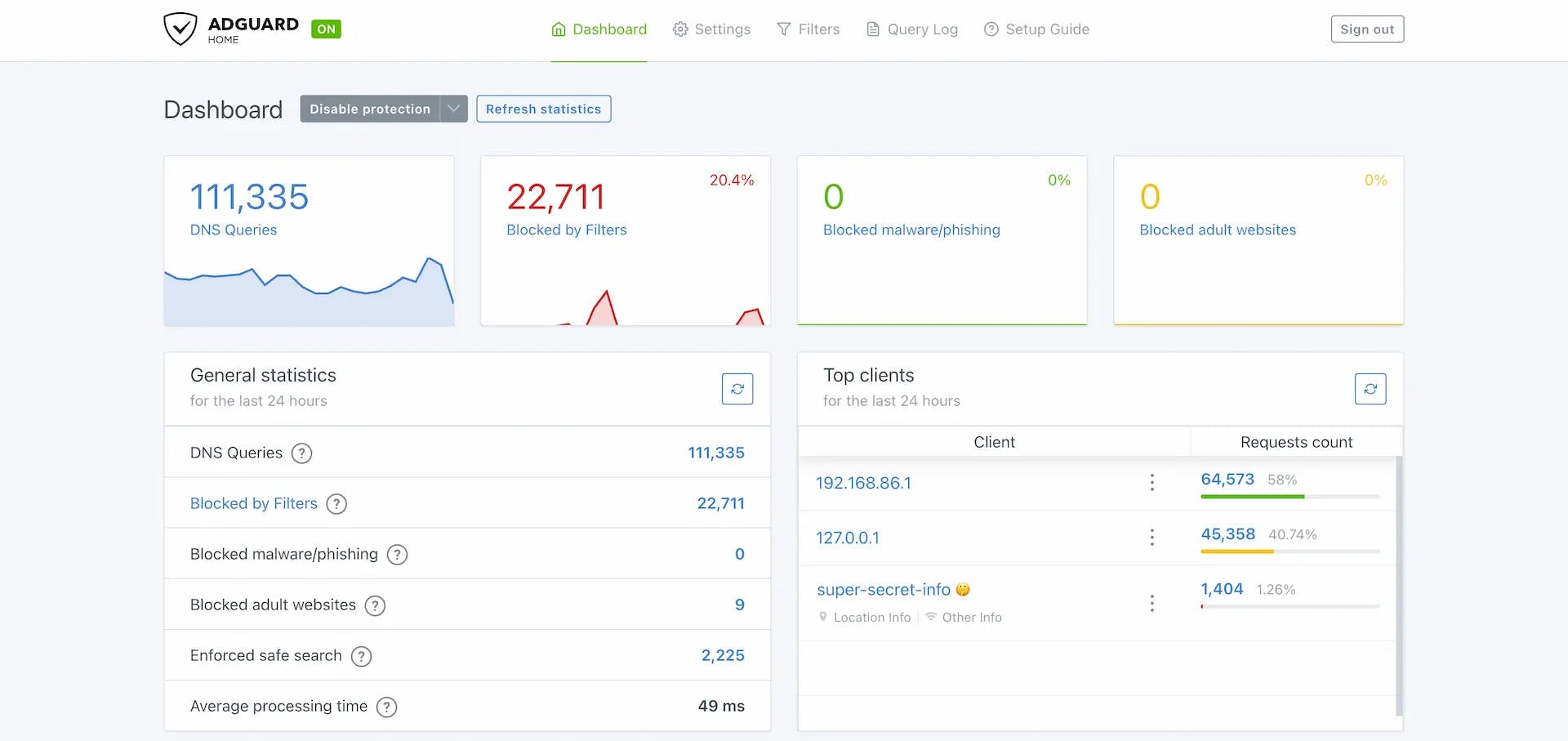Click the Sign out button
This screenshot has height=741, width=1568.
[x=1367, y=29]
